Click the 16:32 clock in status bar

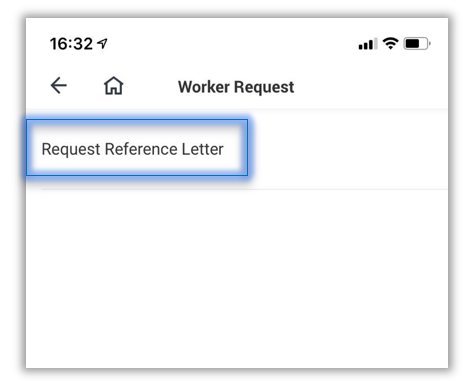(x=71, y=44)
